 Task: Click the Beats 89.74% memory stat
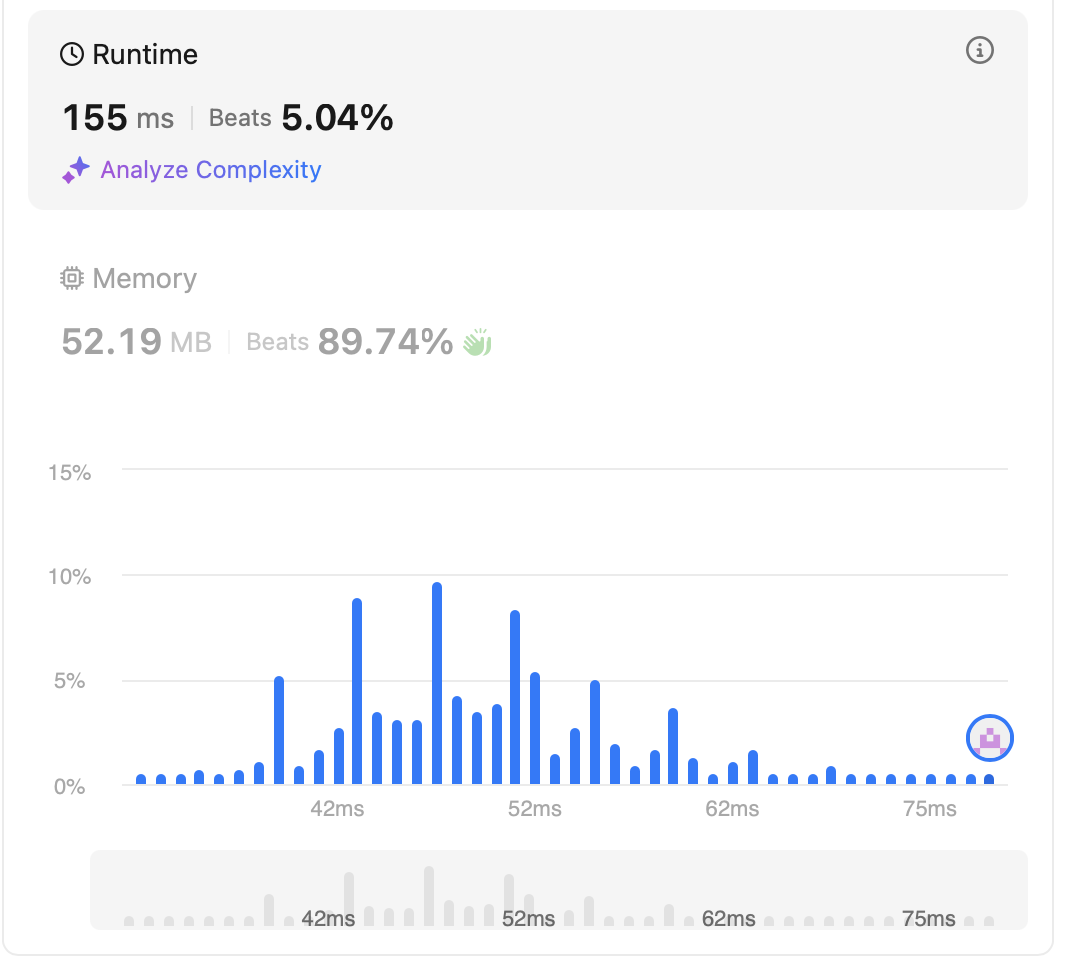click(x=349, y=343)
